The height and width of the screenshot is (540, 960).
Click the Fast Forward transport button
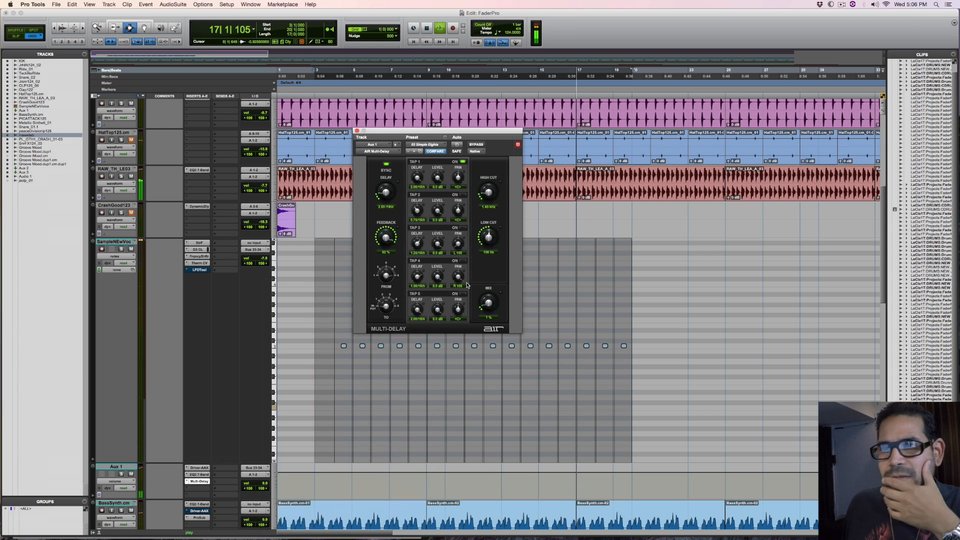click(440, 42)
